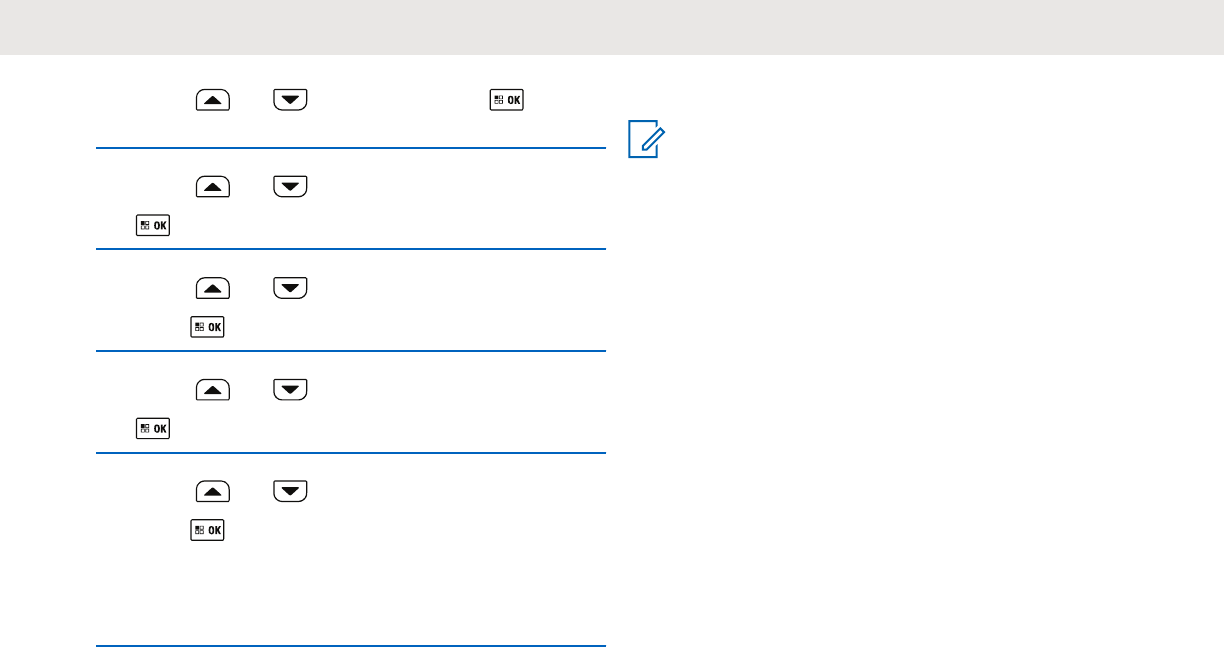Click the OK menu button icon in the first step
Viewport: 1224px width, 647px height.
[x=508, y=100]
